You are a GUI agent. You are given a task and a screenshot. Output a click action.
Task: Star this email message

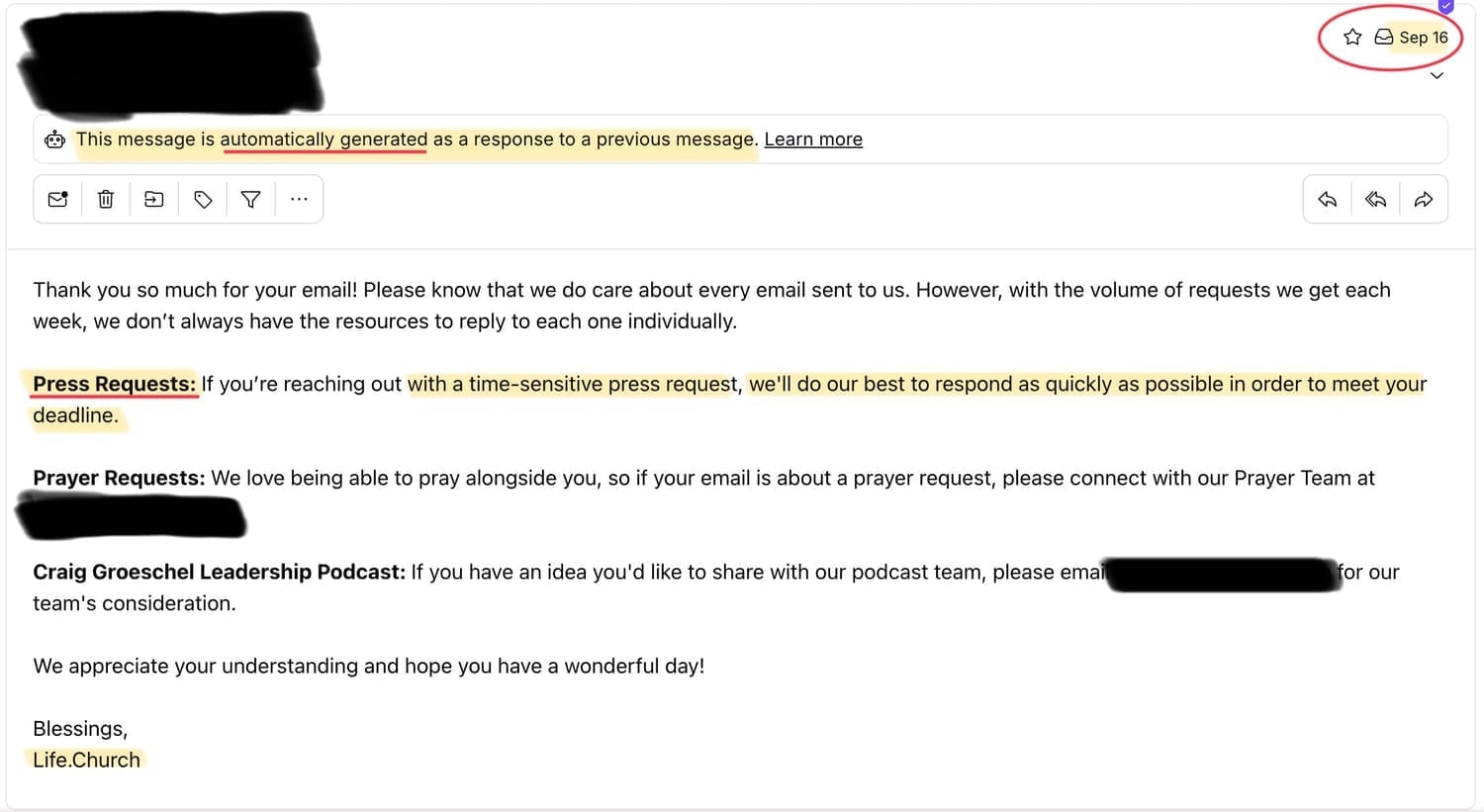[1352, 38]
